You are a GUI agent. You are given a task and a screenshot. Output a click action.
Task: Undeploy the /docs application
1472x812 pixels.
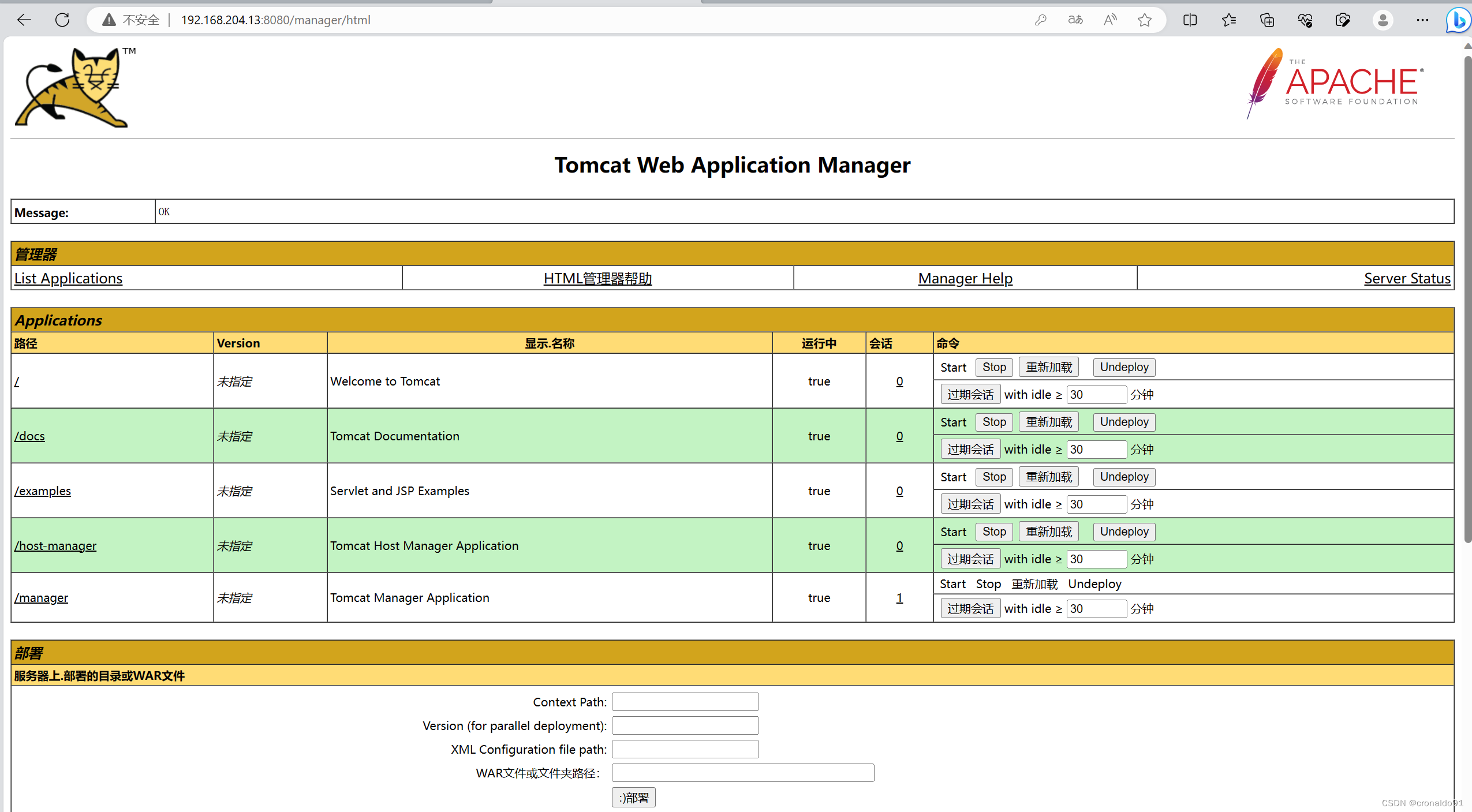click(1124, 422)
